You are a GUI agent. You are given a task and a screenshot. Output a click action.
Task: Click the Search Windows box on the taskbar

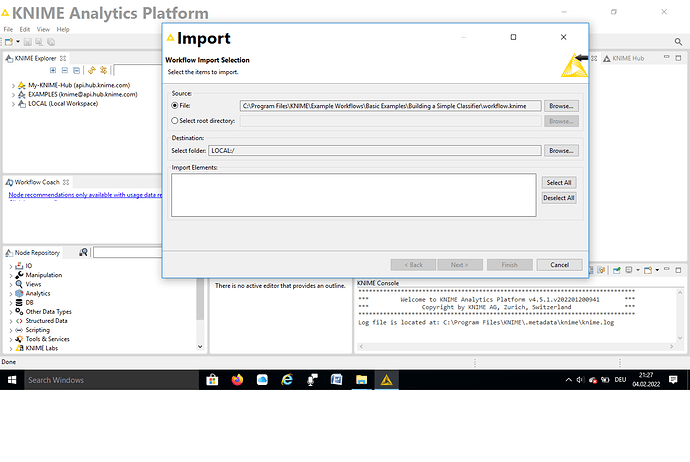point(111,380)
